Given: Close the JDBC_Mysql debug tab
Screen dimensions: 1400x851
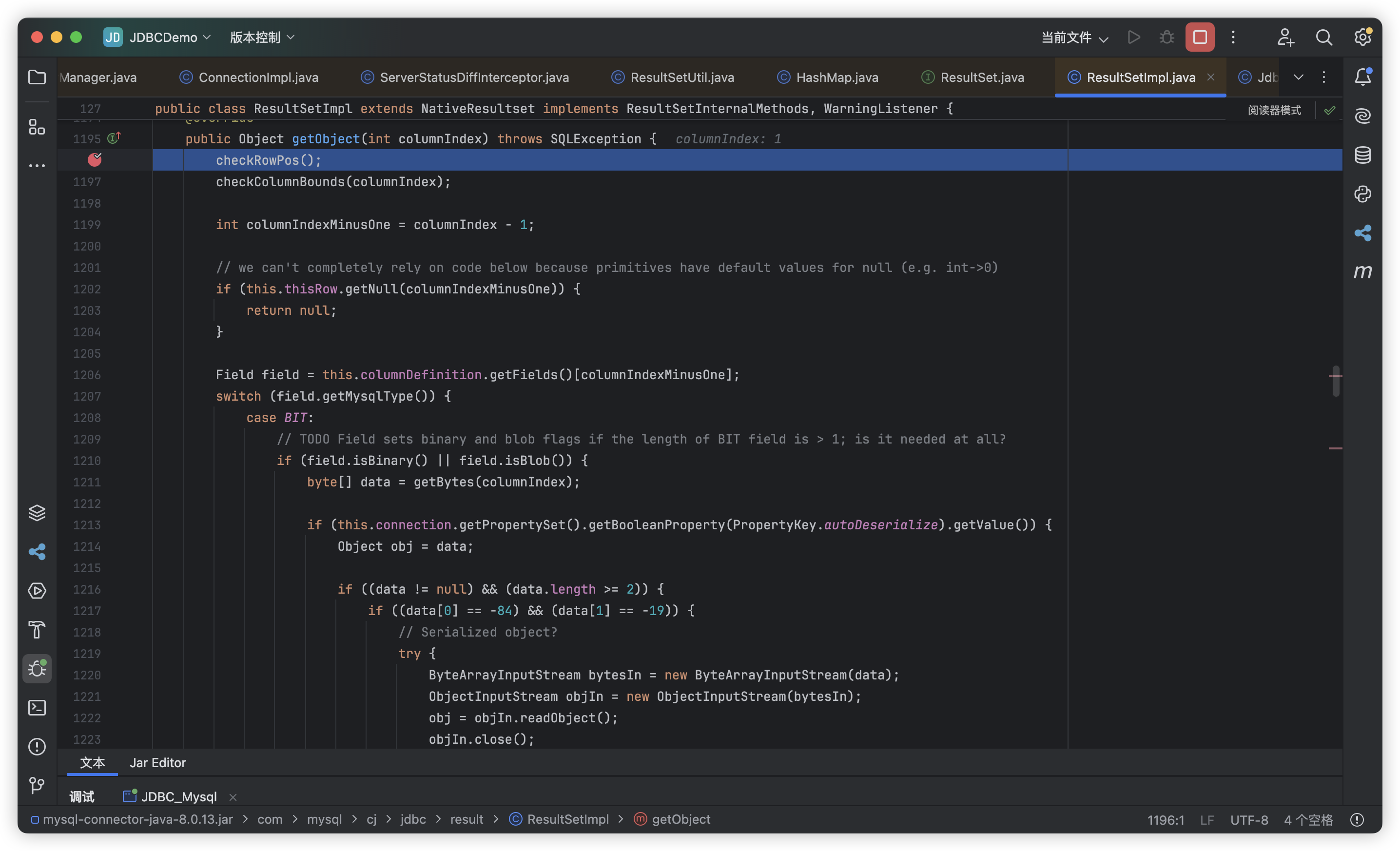Looking at the screenshot, I should (x=233, y=797).
